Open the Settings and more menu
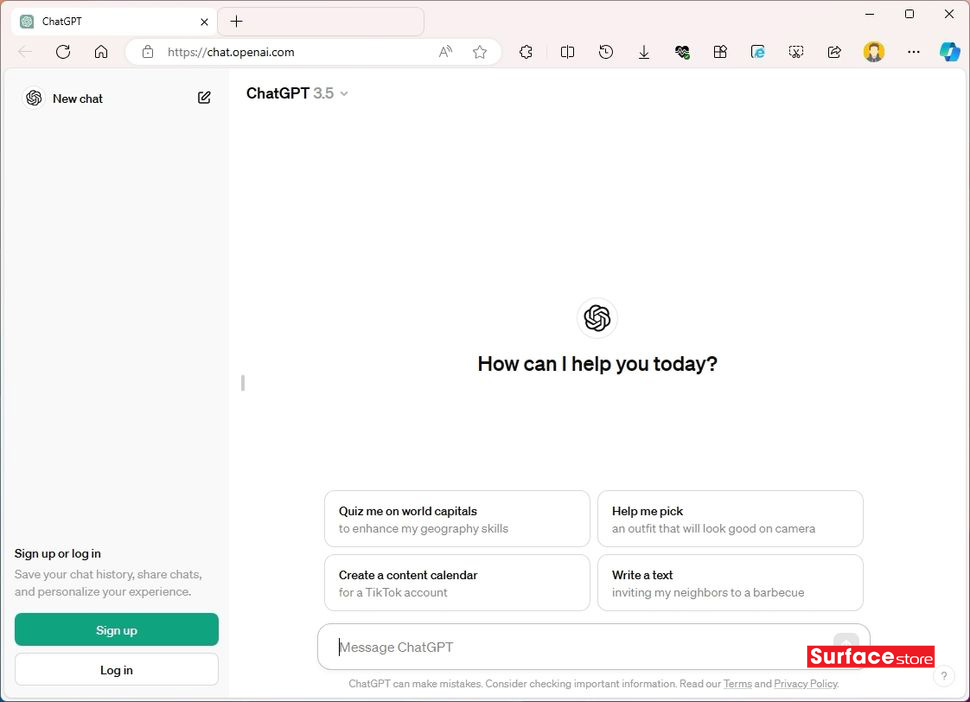The height and width of the screenshot is (702, 970). pyautogui.click(x=913, y=51)
